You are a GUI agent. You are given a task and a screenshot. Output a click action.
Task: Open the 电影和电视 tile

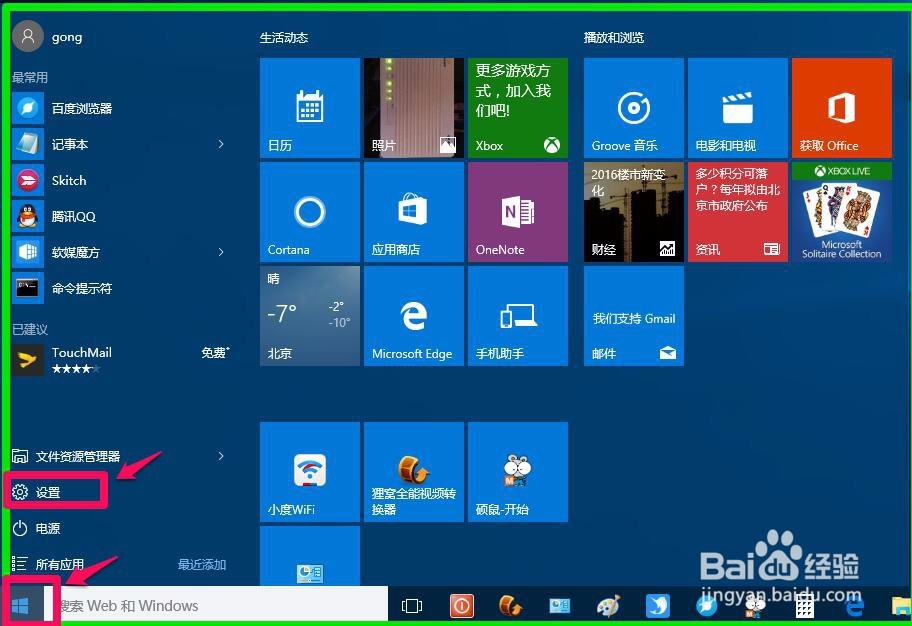pyautogui.click(x=738, y=108)
